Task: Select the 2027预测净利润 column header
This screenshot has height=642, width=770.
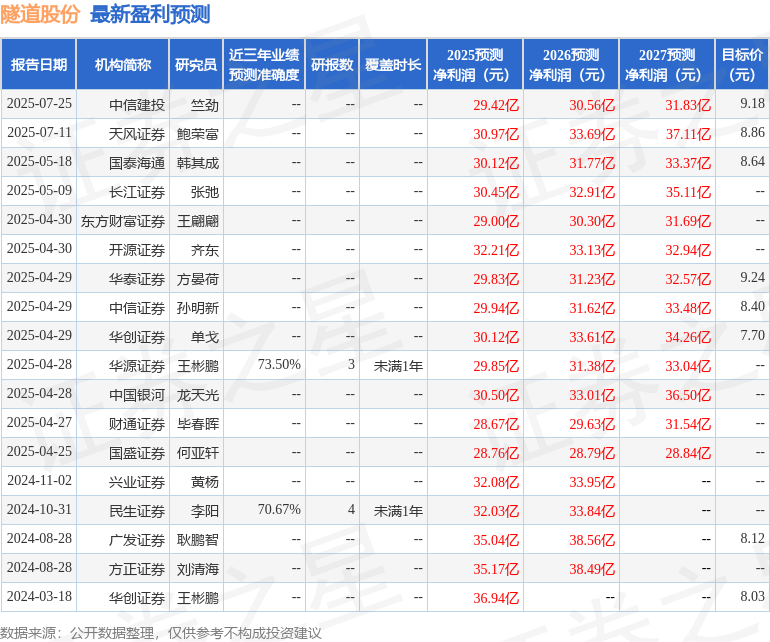Action: coord(667,65)
